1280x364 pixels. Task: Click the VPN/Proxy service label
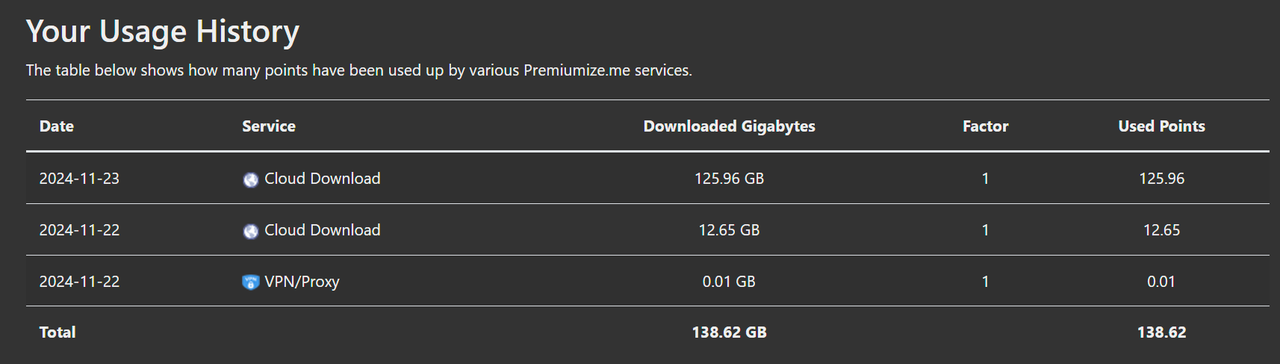pyautogui.click(x=302, y=282)
